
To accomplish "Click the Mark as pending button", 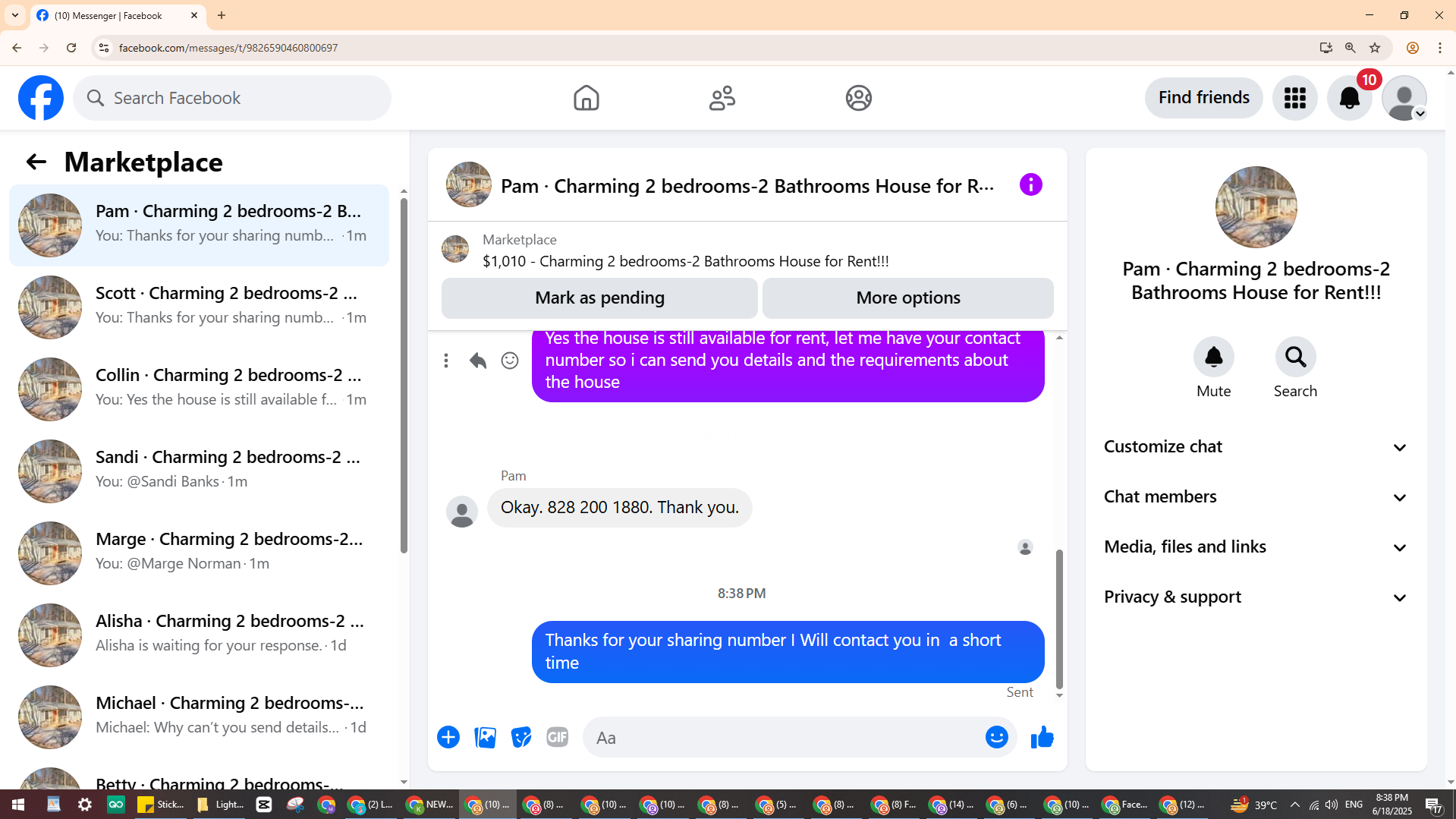I will click(x=599, y=298).
